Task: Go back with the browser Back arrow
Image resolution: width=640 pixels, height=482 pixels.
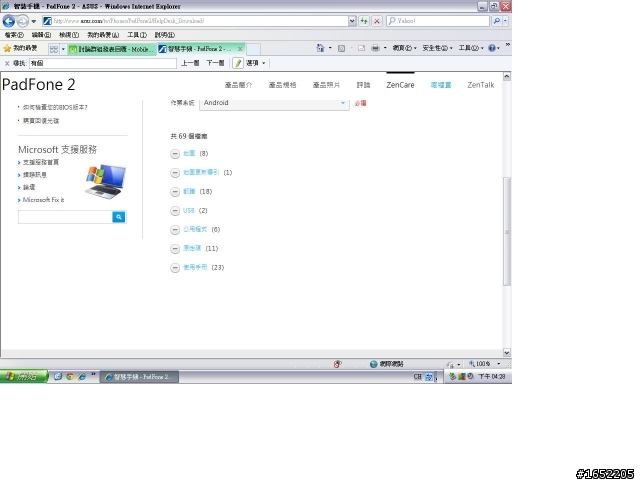Action: (9, 21)
